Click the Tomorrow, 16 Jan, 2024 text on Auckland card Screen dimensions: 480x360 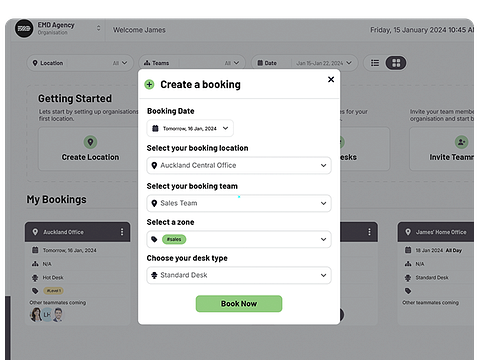[70, 250]
